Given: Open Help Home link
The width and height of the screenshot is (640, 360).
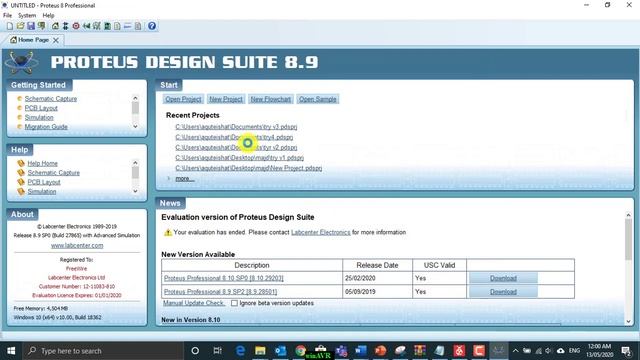Looking at the screenshot, I should (x=42, y=163).
